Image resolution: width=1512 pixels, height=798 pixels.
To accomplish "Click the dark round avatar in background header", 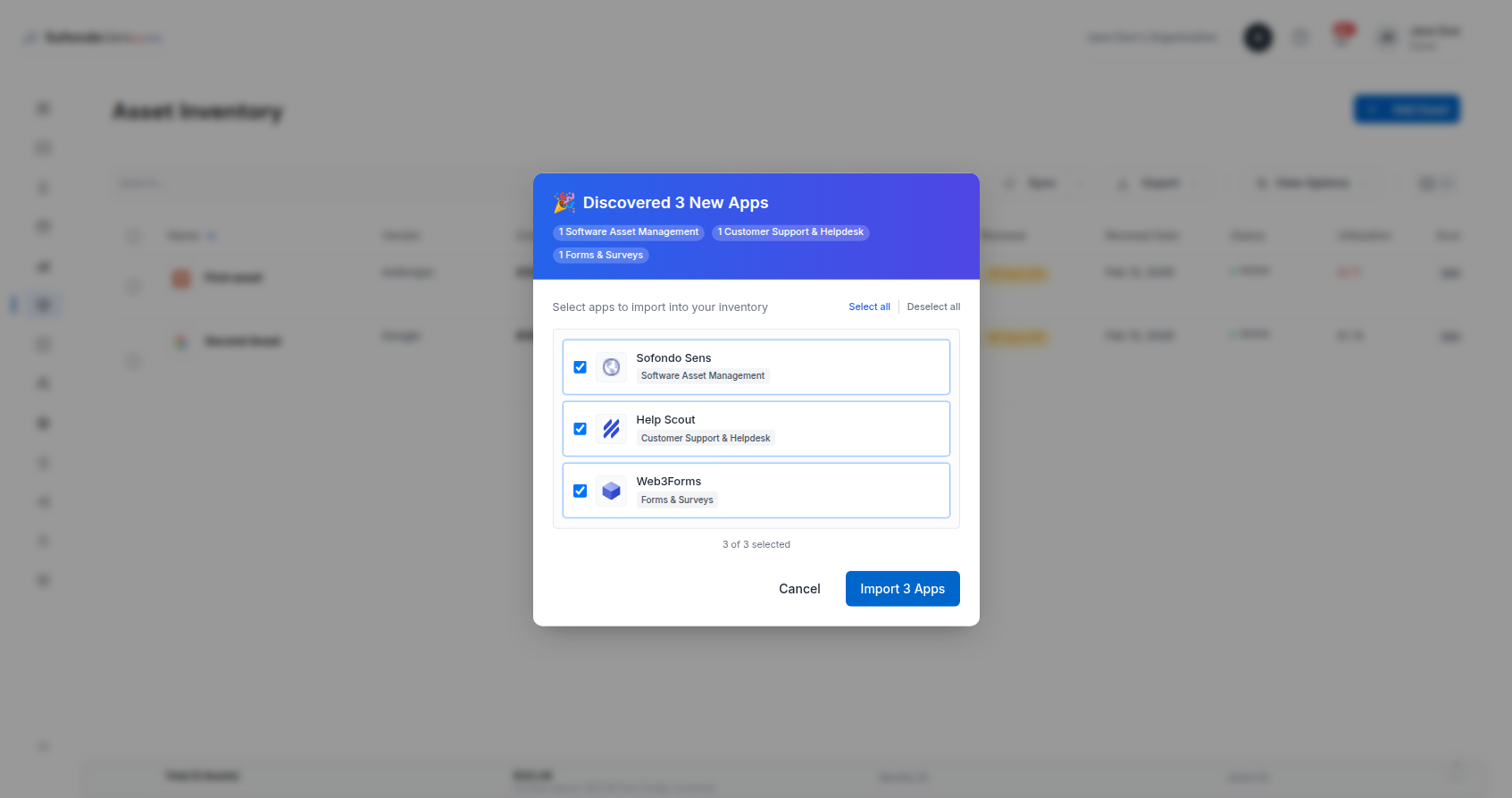I will [x=1257, y=38].
